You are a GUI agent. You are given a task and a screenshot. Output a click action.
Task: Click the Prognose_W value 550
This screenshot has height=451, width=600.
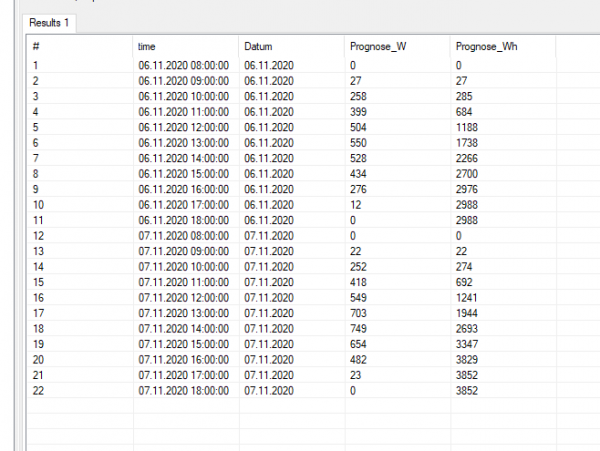[x=360, y=142]
